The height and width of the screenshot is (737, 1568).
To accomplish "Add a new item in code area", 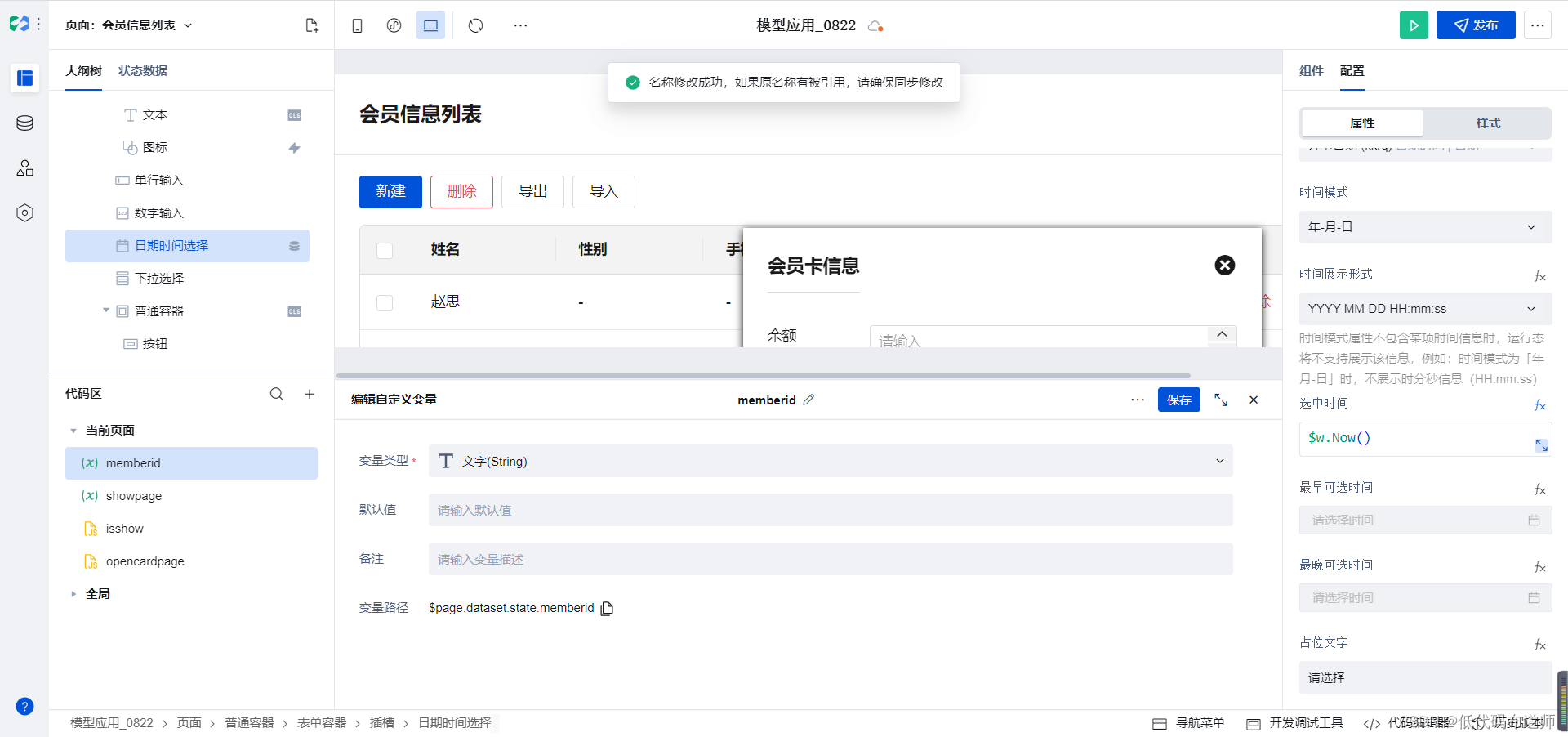I will click(310, 394).
